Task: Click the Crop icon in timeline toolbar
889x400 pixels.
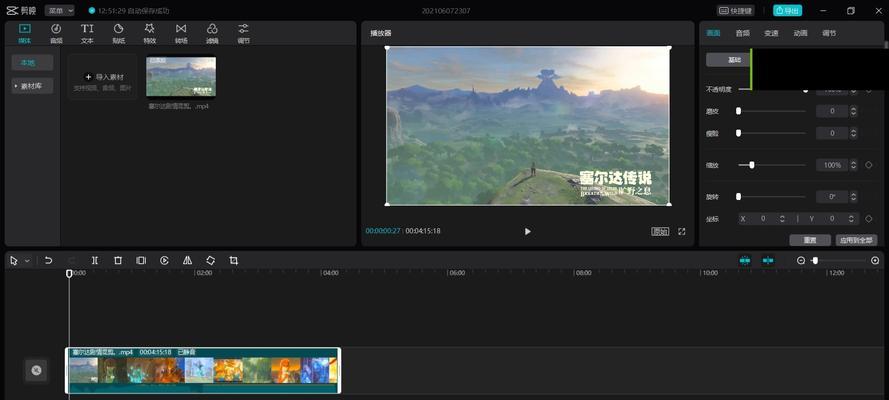Action: (234, 261)
